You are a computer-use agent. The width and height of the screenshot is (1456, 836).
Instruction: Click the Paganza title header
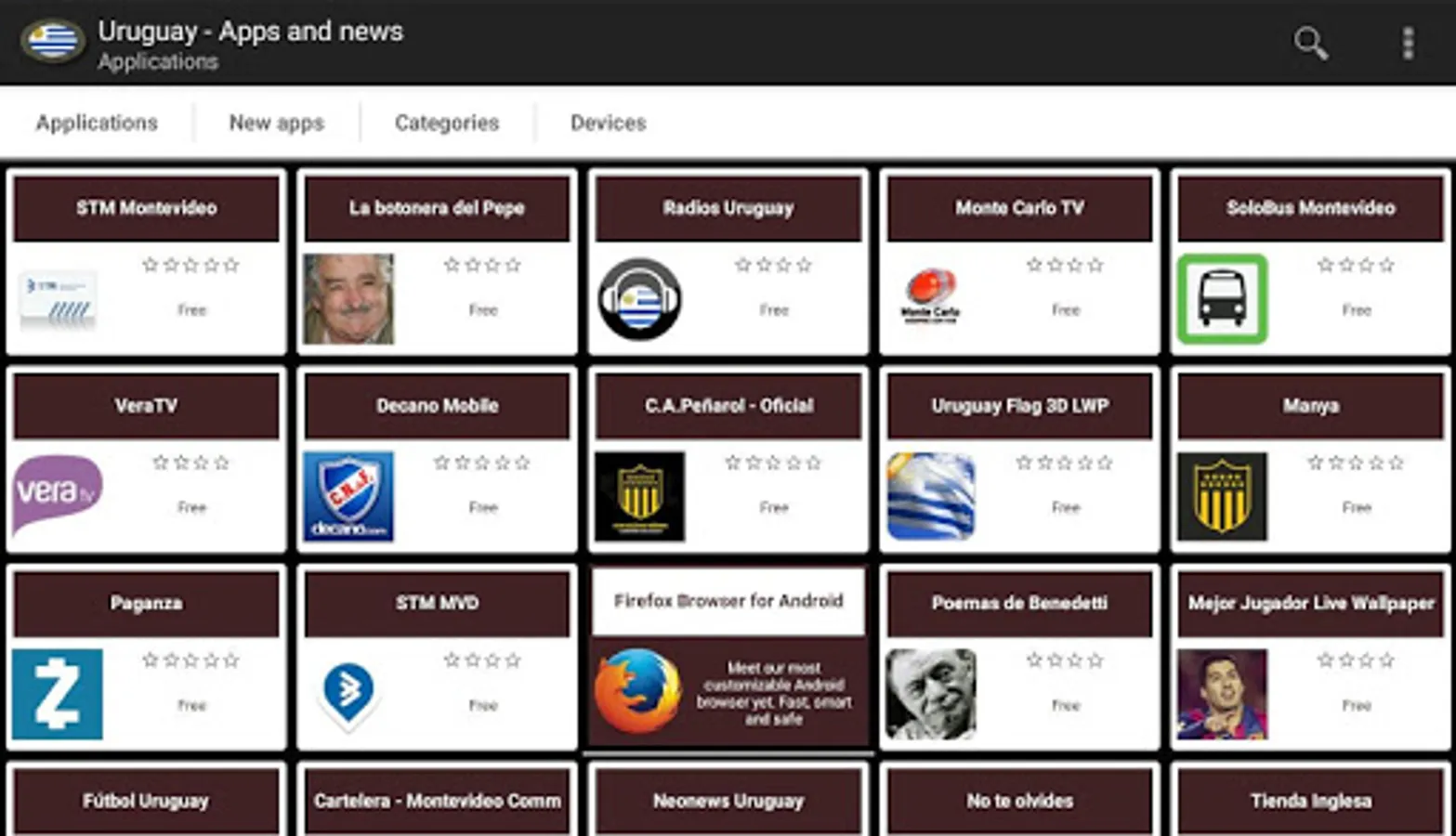[x=146, y=604]
